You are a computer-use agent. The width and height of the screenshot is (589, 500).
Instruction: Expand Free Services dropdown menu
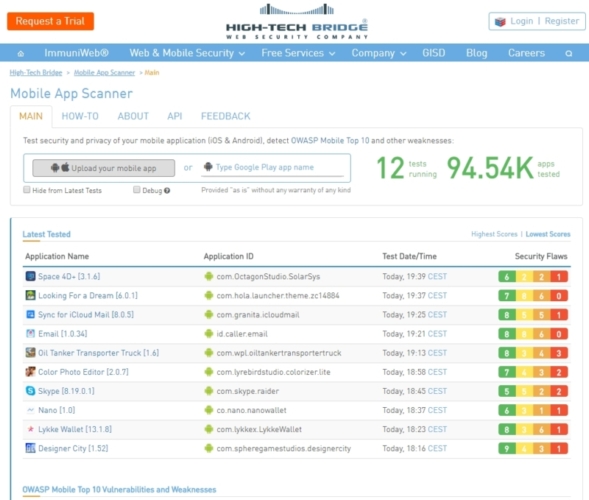tap(298, 53)
